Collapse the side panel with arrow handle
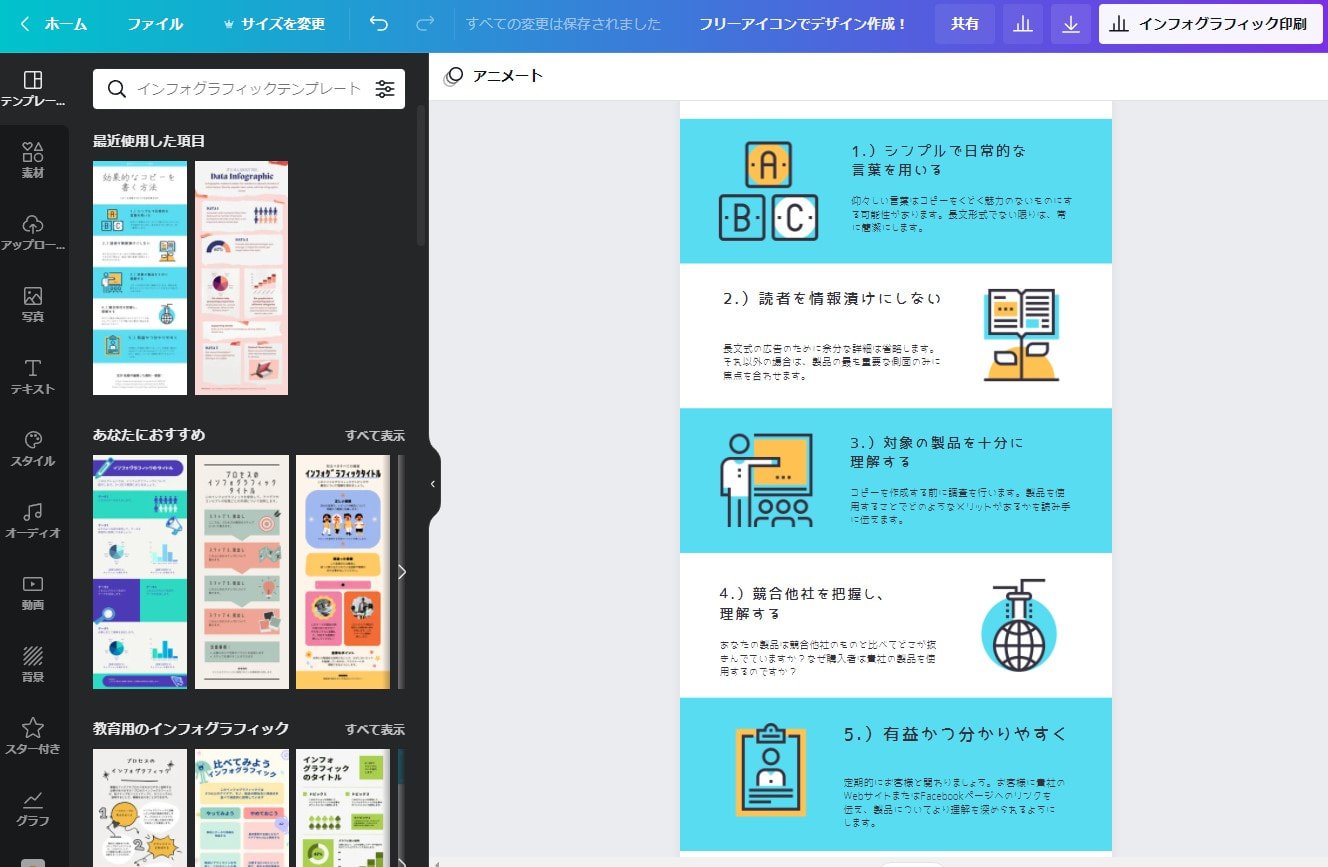The width and height of the screenshot is (1328, 867). point(433,484)
